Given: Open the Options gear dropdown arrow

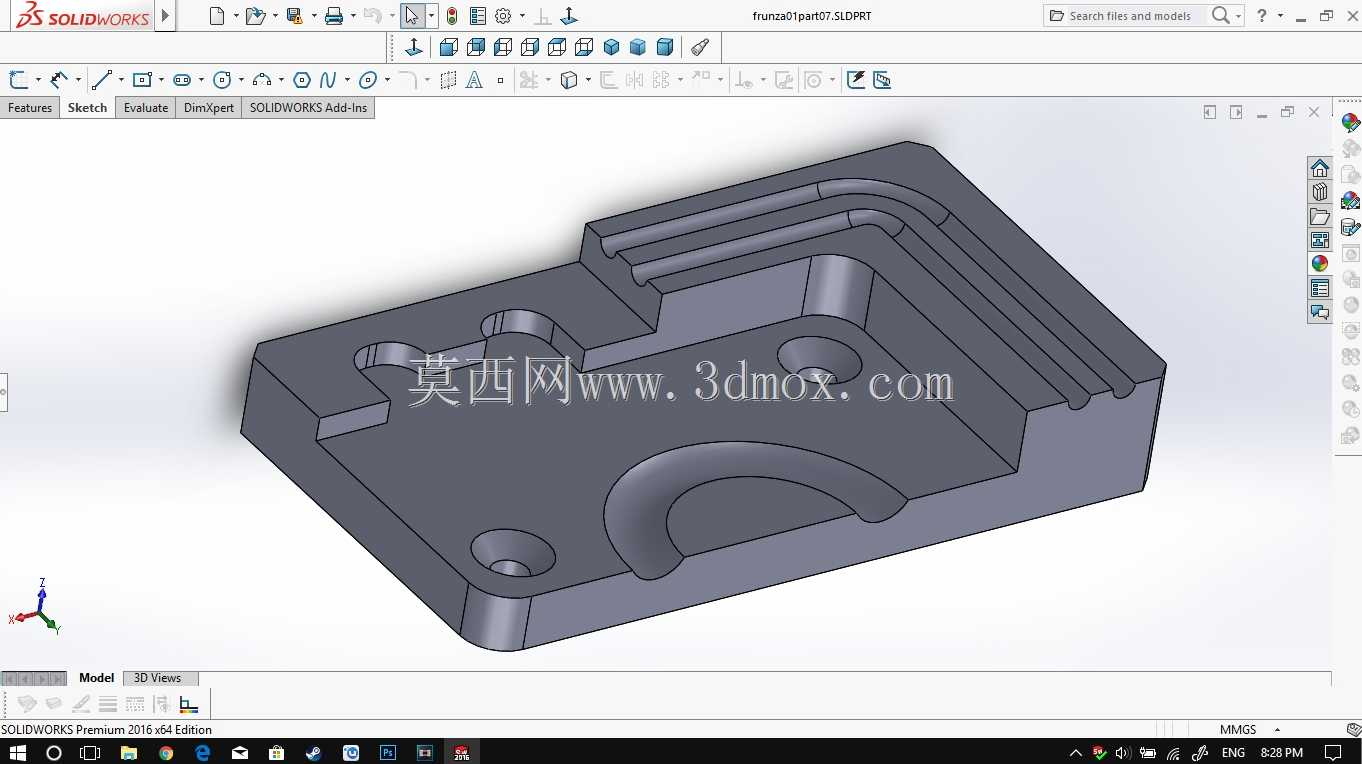Looking at the screenshot, I should click(x=522, y=16).
